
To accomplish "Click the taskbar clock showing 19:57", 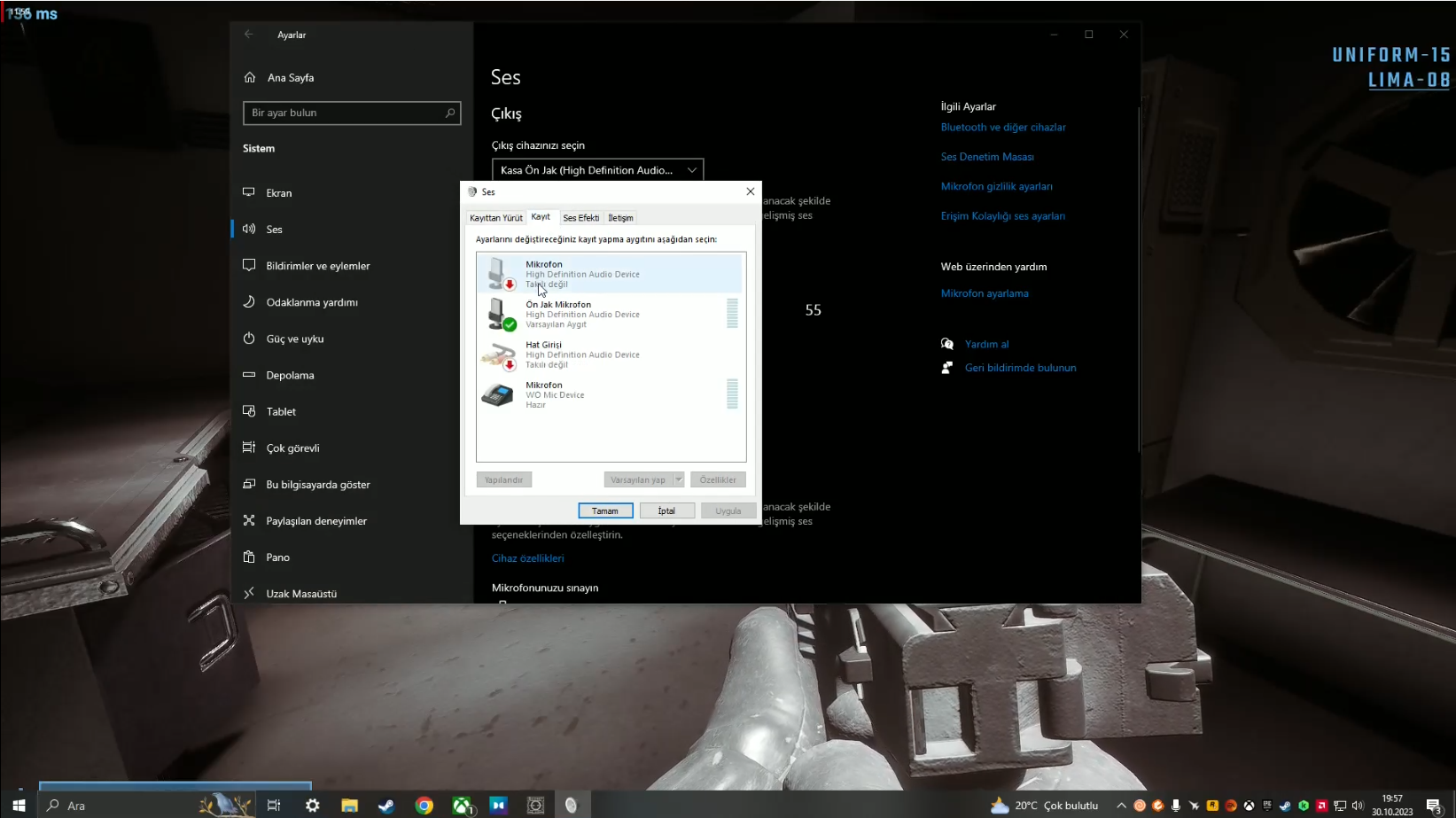I will tap(1392, 805).
